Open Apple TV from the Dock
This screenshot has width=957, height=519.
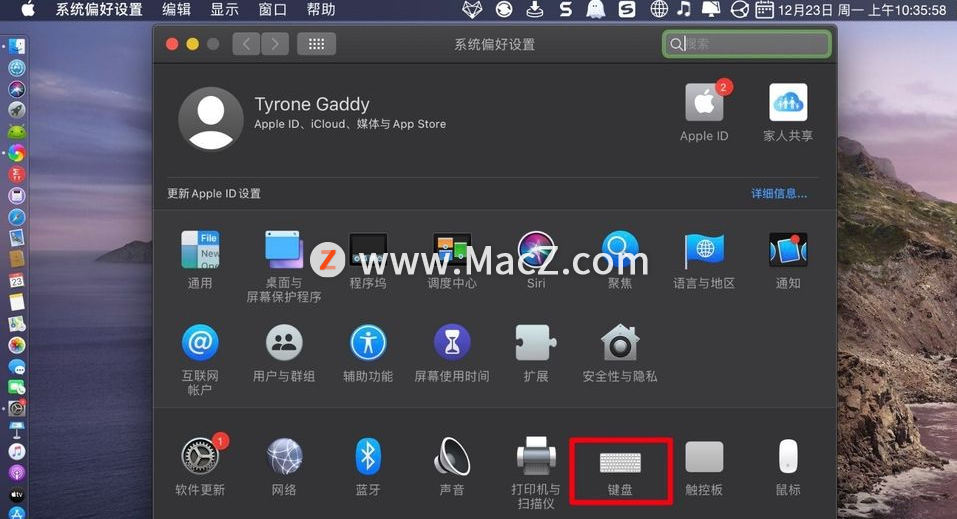[17, 495]
